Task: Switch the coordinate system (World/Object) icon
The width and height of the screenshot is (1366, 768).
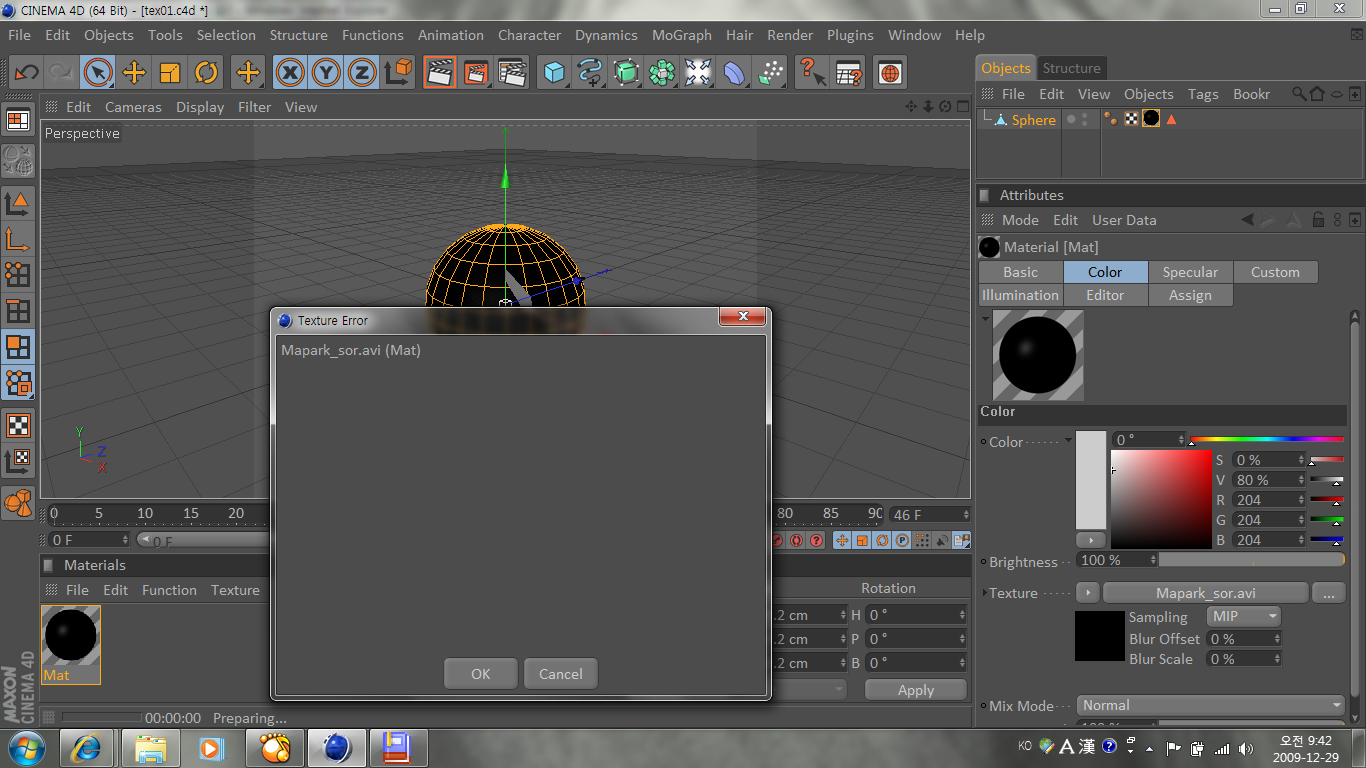Action: point(399,72)
